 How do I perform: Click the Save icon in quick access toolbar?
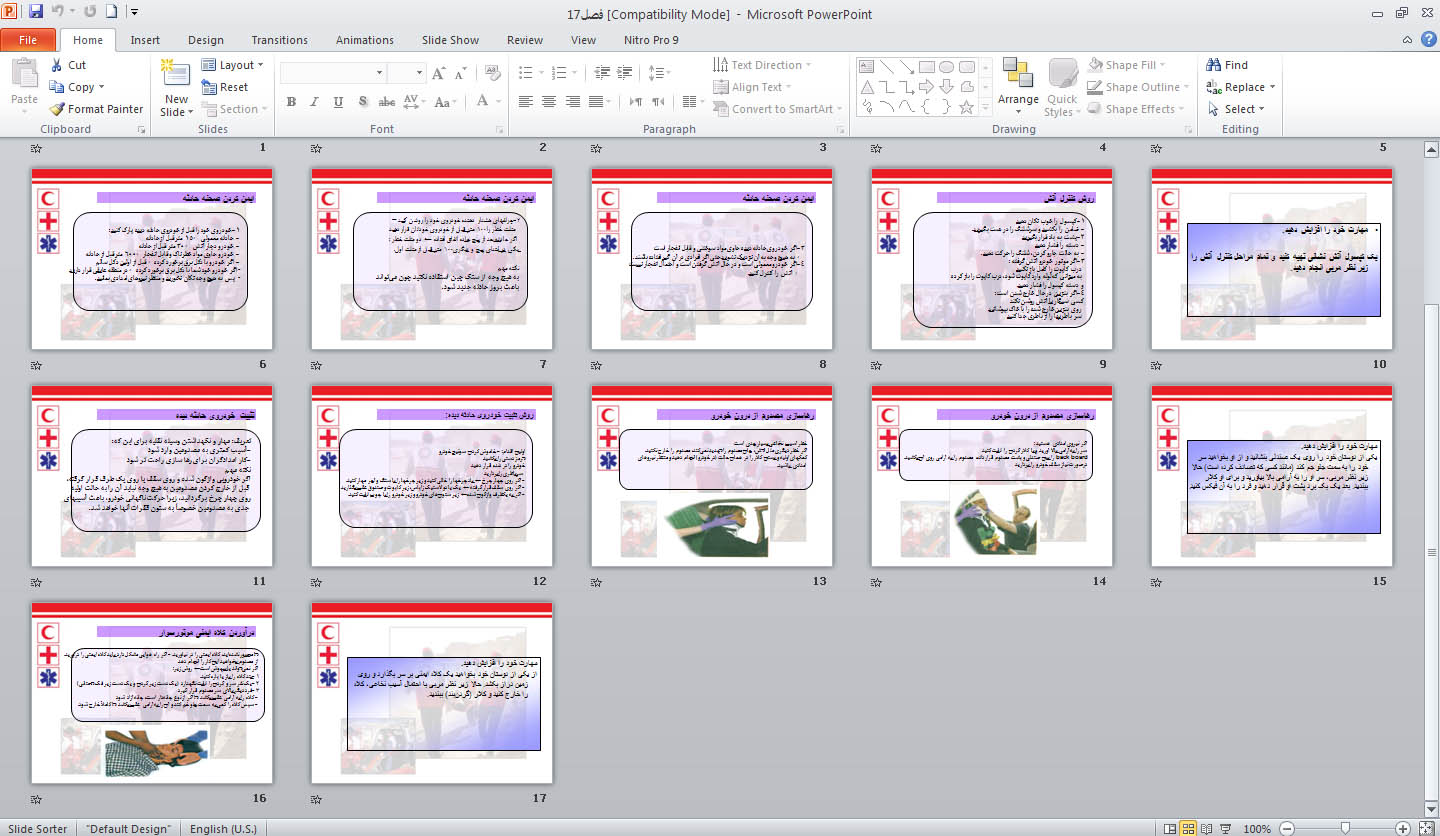click(36, 13)
